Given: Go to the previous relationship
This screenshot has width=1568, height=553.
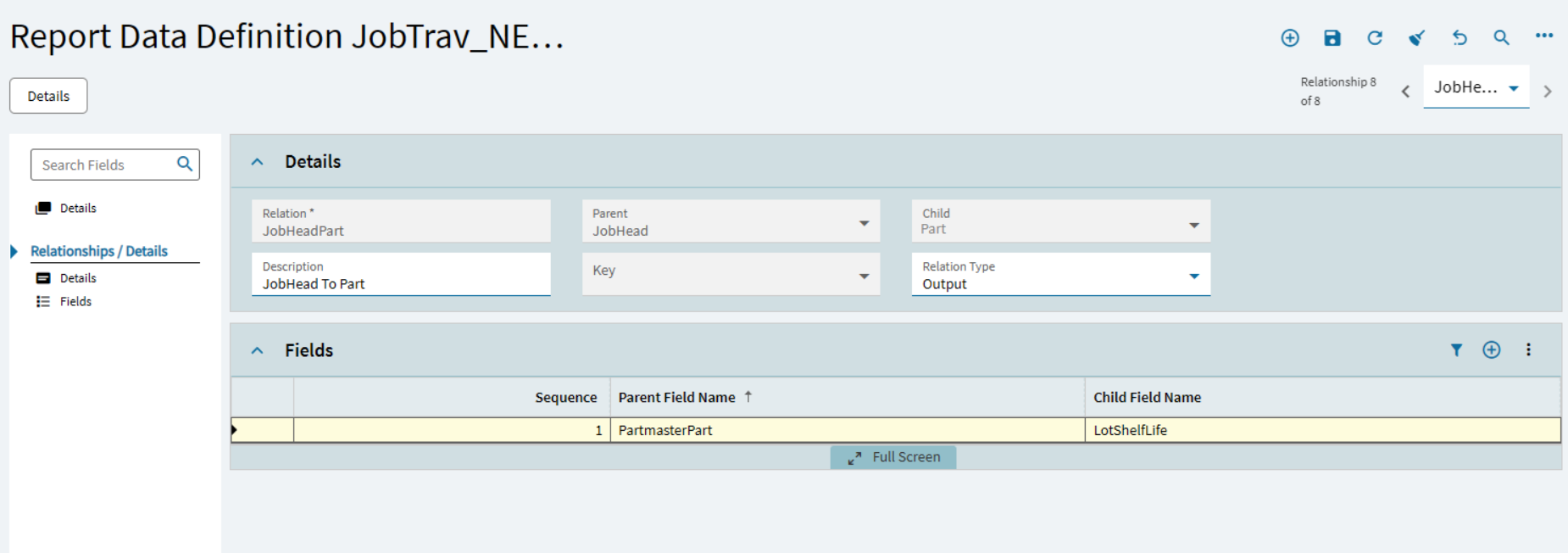Looking at the screenshot, I should click(1405, 92).
